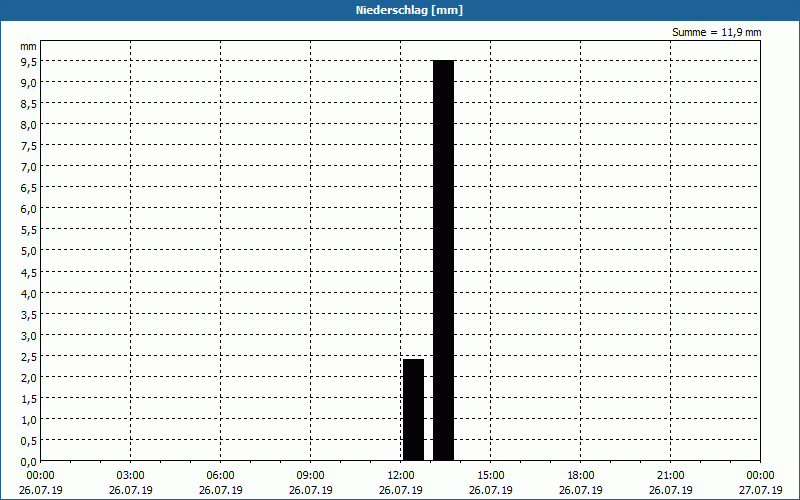Click the 03:00 time axis label
Viewport: 800px width, 500px height.
pos(131,475)
